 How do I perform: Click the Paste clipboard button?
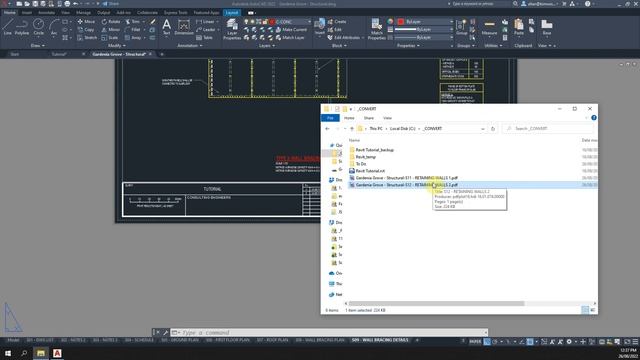tap(519, 27)
